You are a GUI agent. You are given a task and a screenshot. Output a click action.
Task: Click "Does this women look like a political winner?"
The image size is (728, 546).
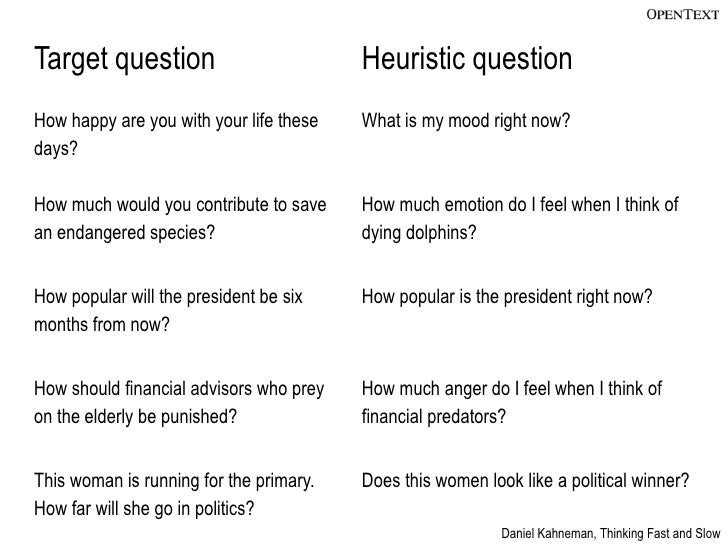point(526,481)
